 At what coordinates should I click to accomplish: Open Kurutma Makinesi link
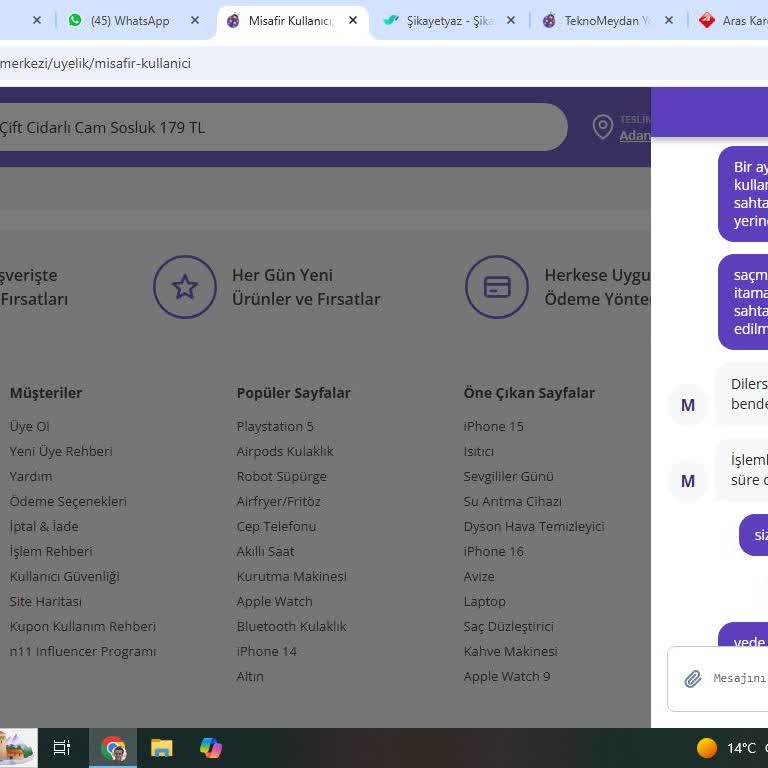point(291,576)
